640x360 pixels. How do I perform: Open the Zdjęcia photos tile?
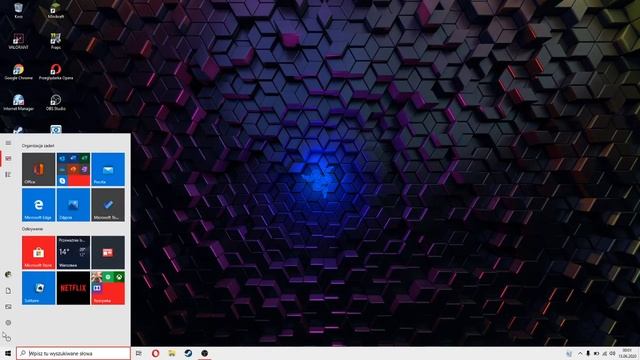tap(73, 205)
